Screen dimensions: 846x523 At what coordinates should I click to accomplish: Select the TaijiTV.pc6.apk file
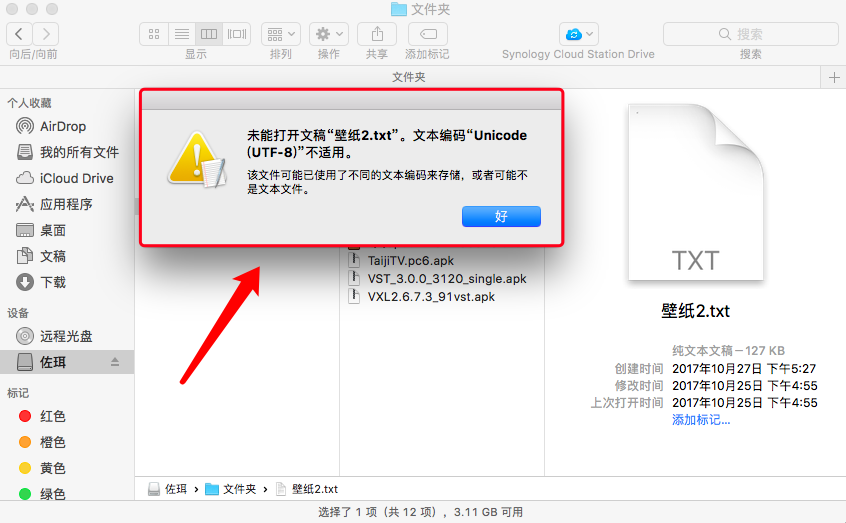411,261
